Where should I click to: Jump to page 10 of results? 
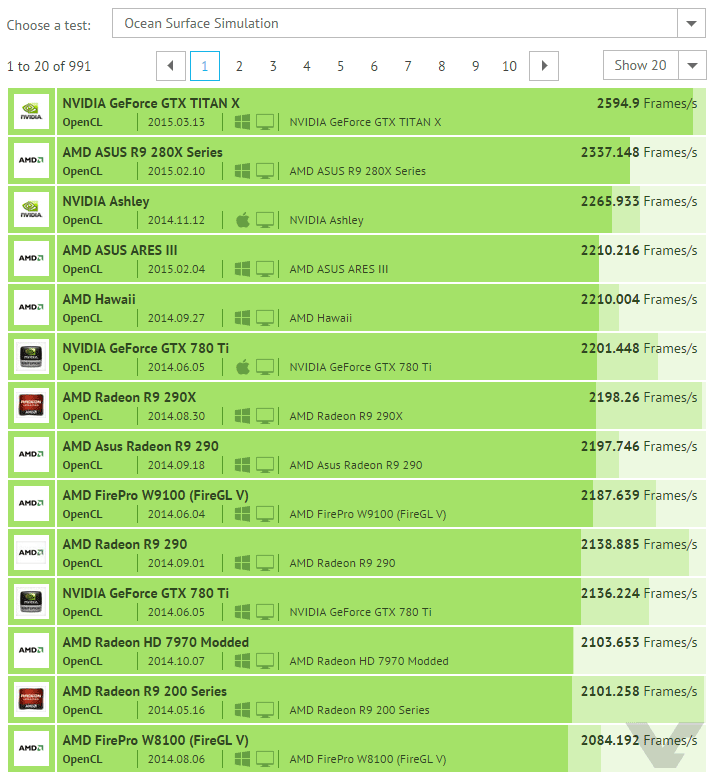point(509,66)
